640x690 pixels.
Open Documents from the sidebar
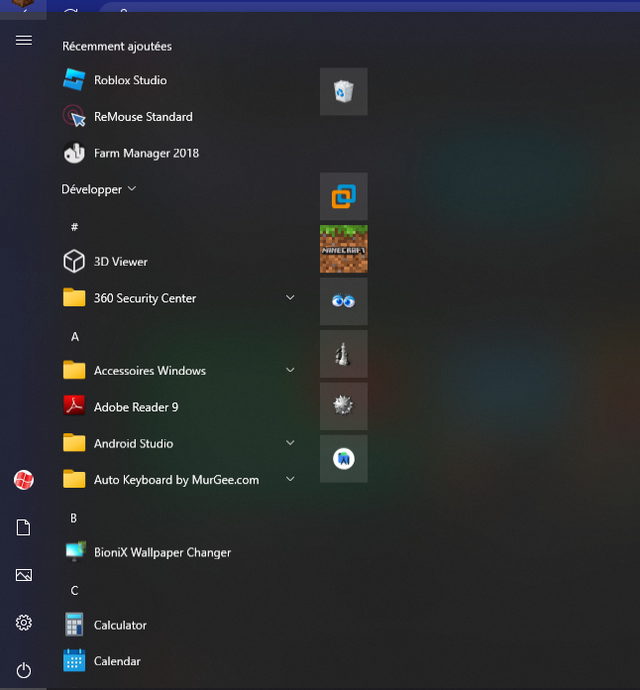tap(24, 527)
